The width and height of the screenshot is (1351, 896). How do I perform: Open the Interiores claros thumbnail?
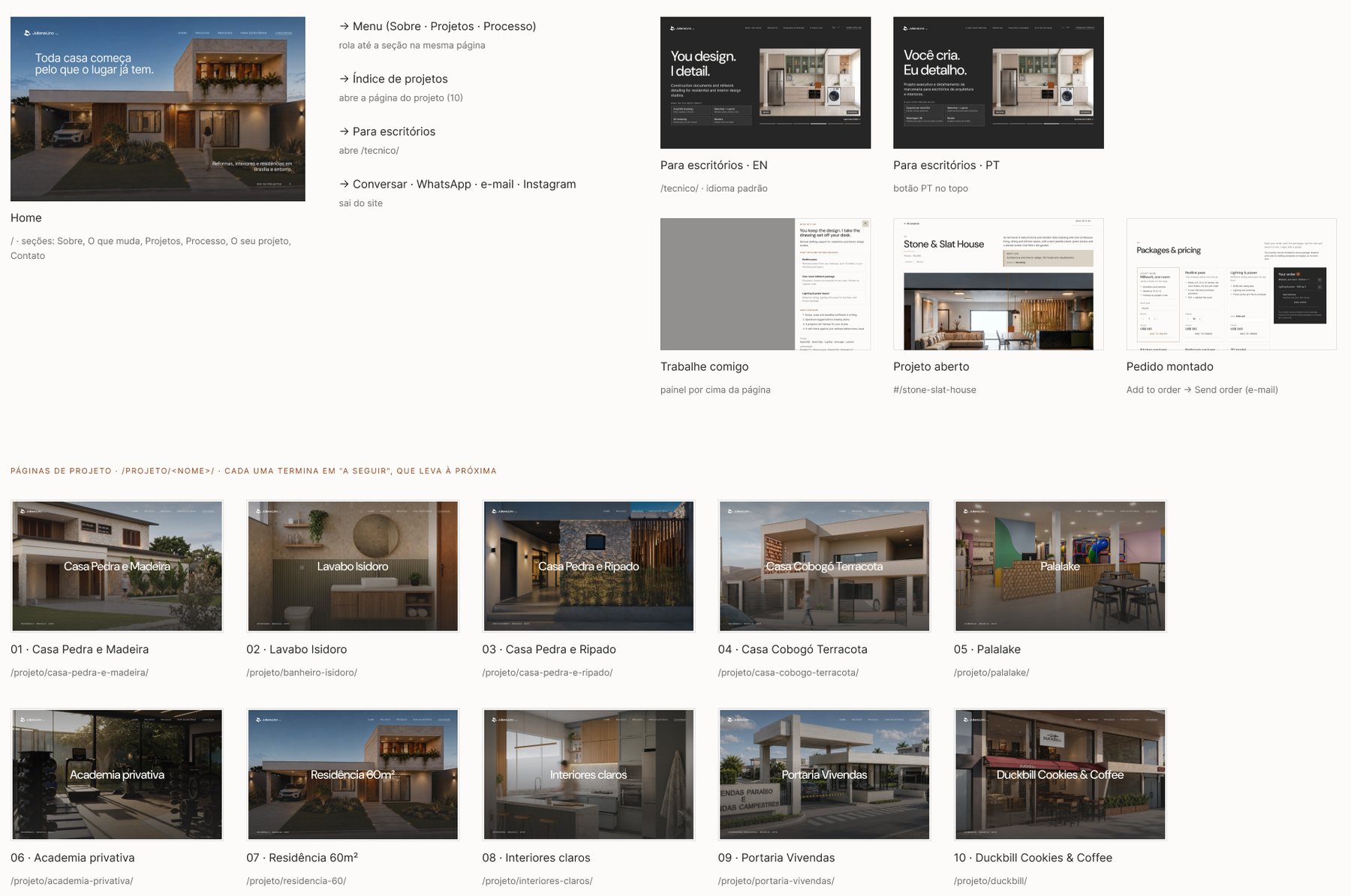click(x=588, y=774)
